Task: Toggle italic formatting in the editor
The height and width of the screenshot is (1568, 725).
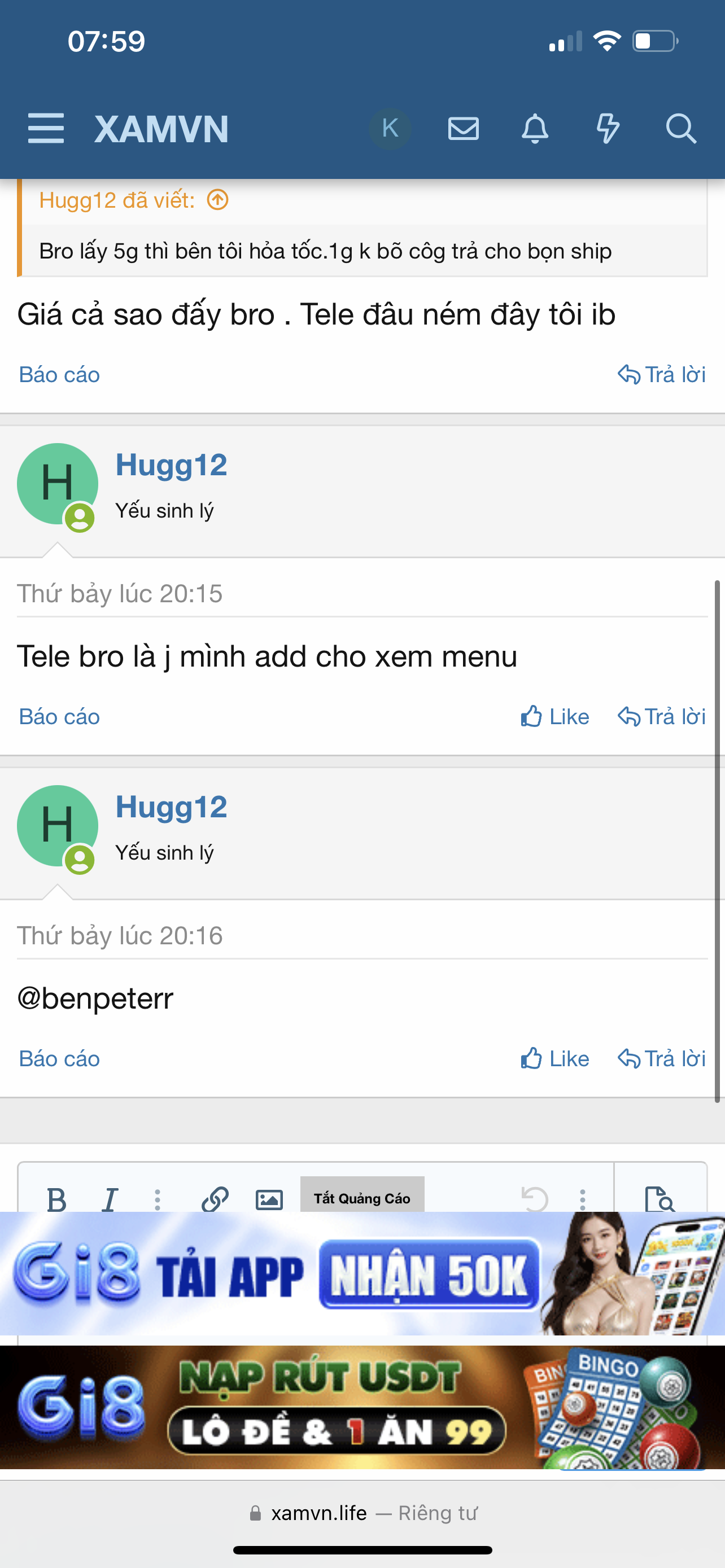Action: (110, 1198)
